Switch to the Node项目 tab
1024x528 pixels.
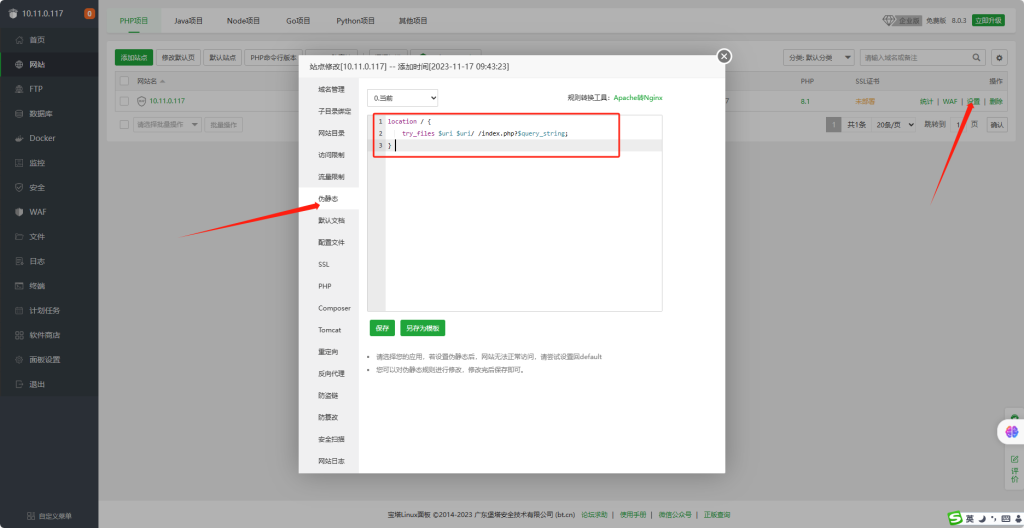pyautogui.click(x=244, y=21)
